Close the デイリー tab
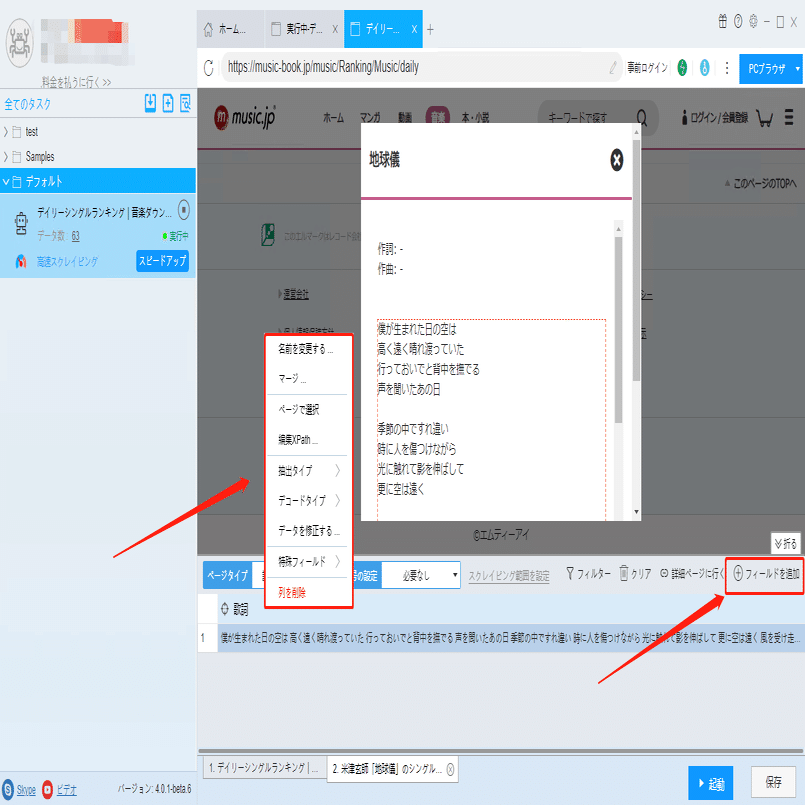The width and height of the screenshot is (805, 805). (x=414, y=29)
